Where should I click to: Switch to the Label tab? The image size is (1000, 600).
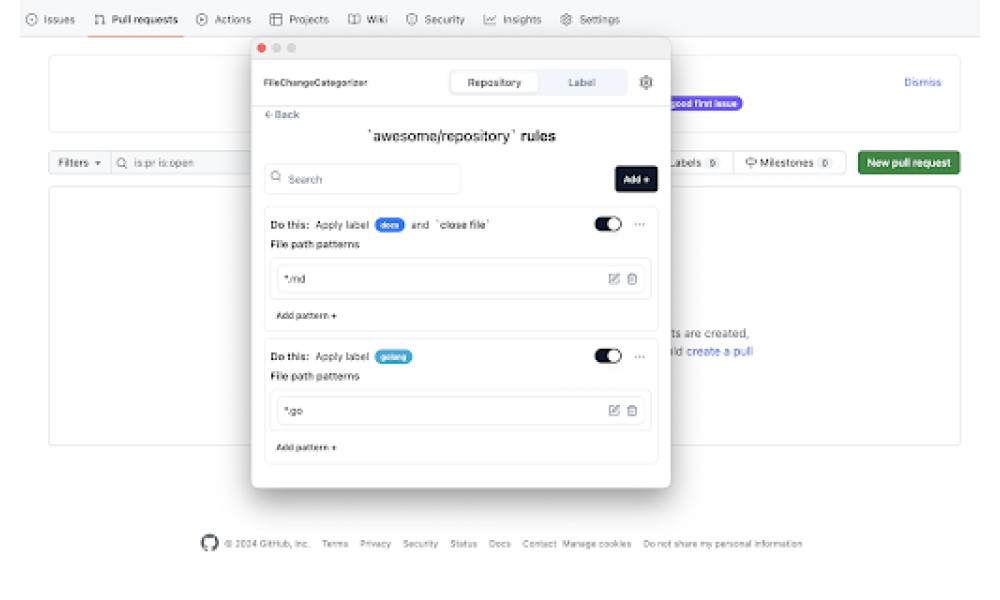tap(581, 83)
